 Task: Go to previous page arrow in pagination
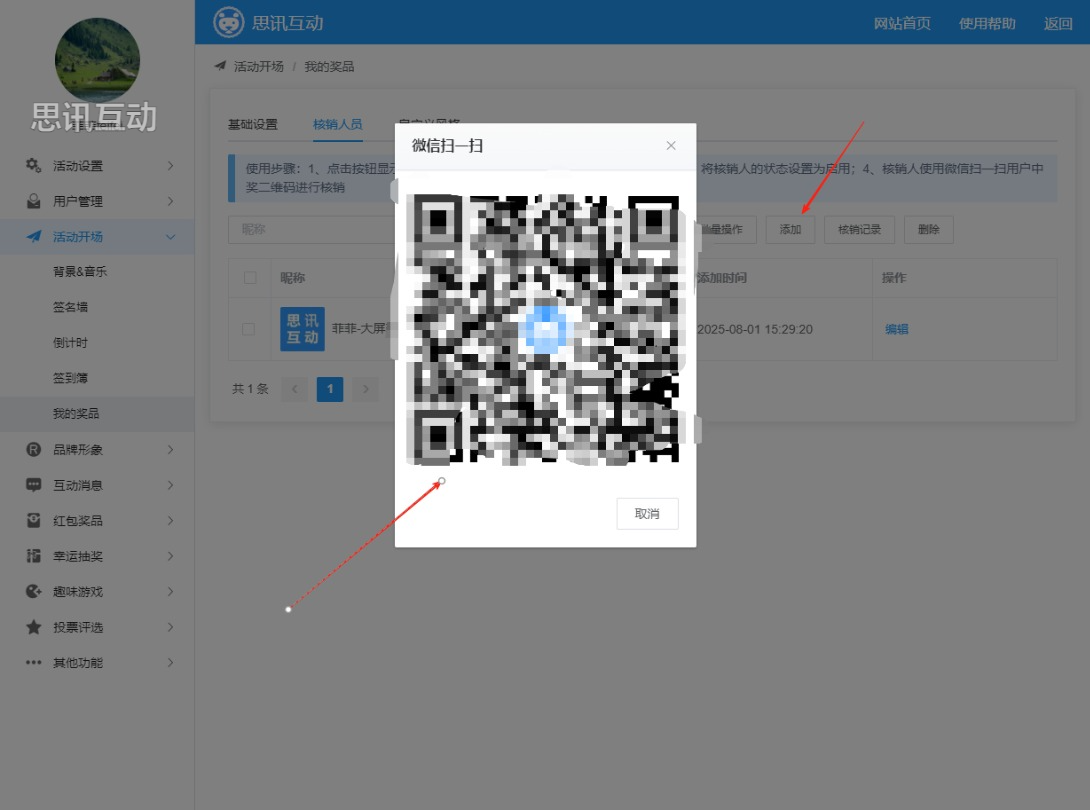[x=295, y=389]
